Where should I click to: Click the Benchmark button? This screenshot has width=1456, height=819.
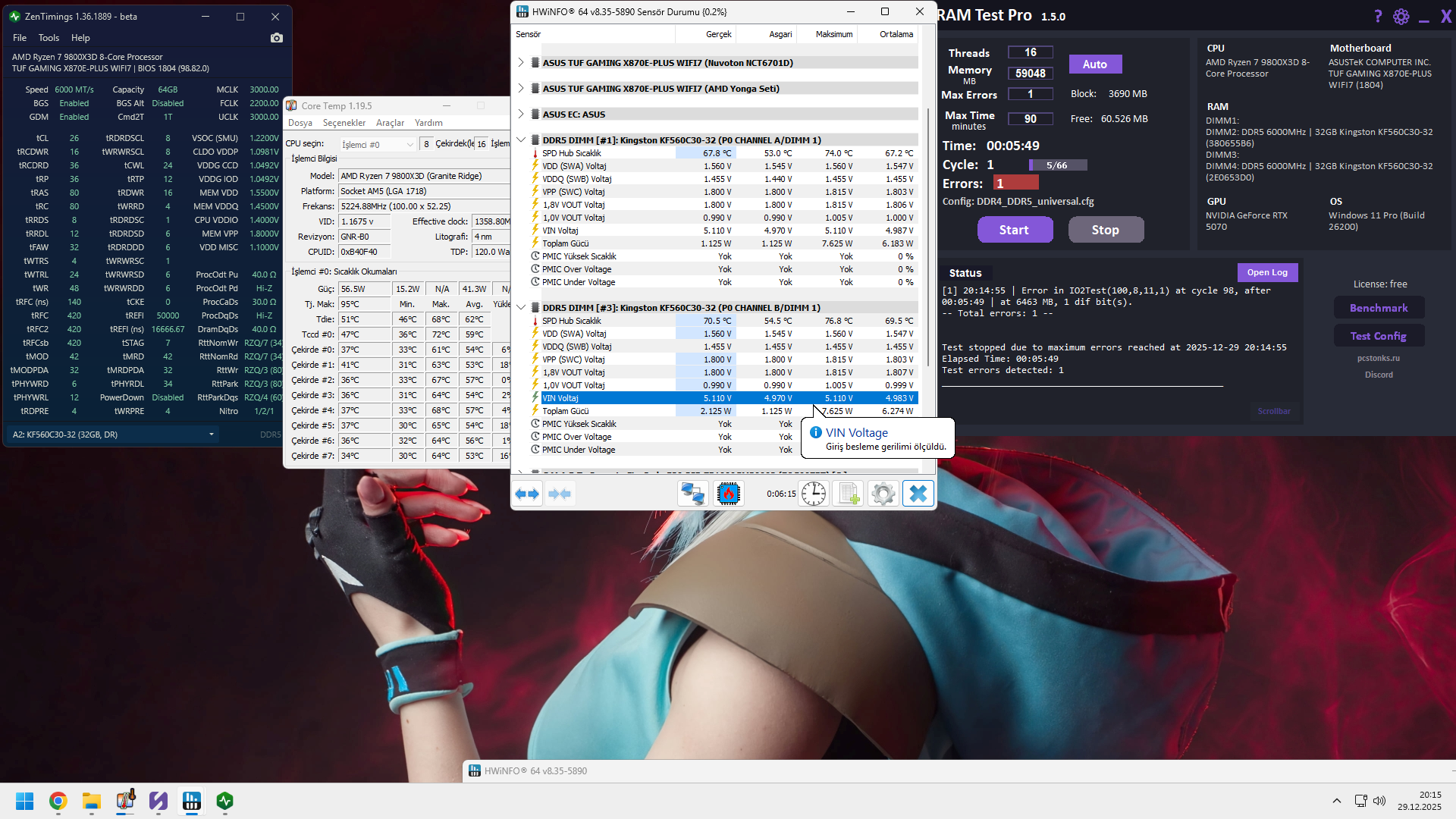[x=1379, y=308]
